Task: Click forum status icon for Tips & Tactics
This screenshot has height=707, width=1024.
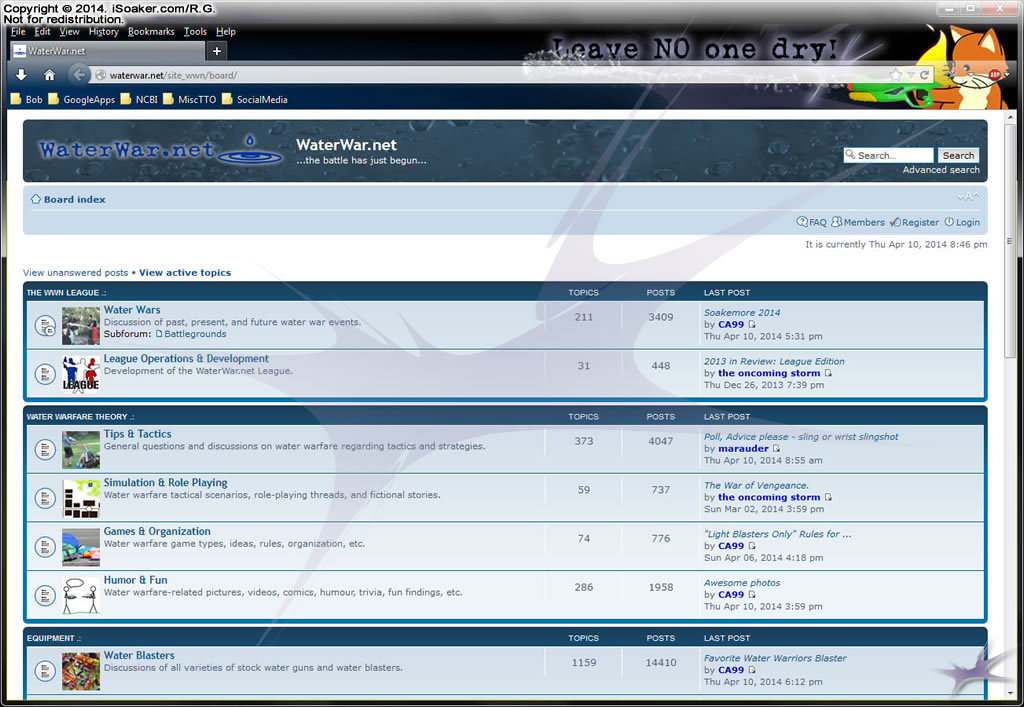Action: (45, 449)
